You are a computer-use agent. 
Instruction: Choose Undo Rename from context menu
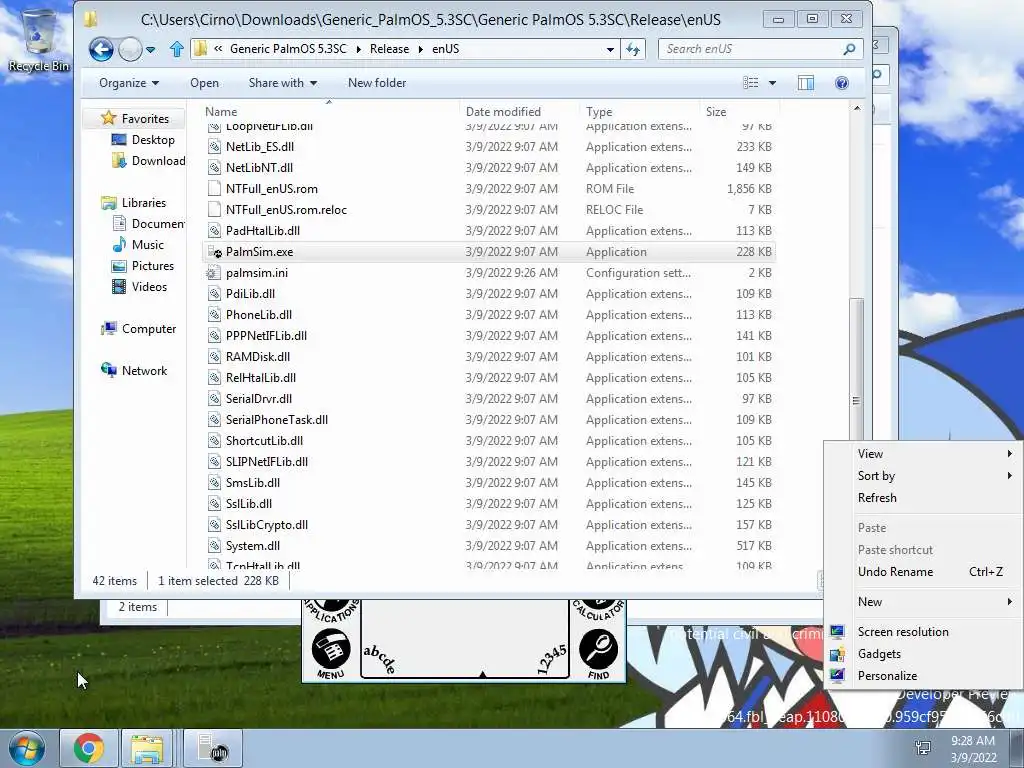click(x=923, y=572)
